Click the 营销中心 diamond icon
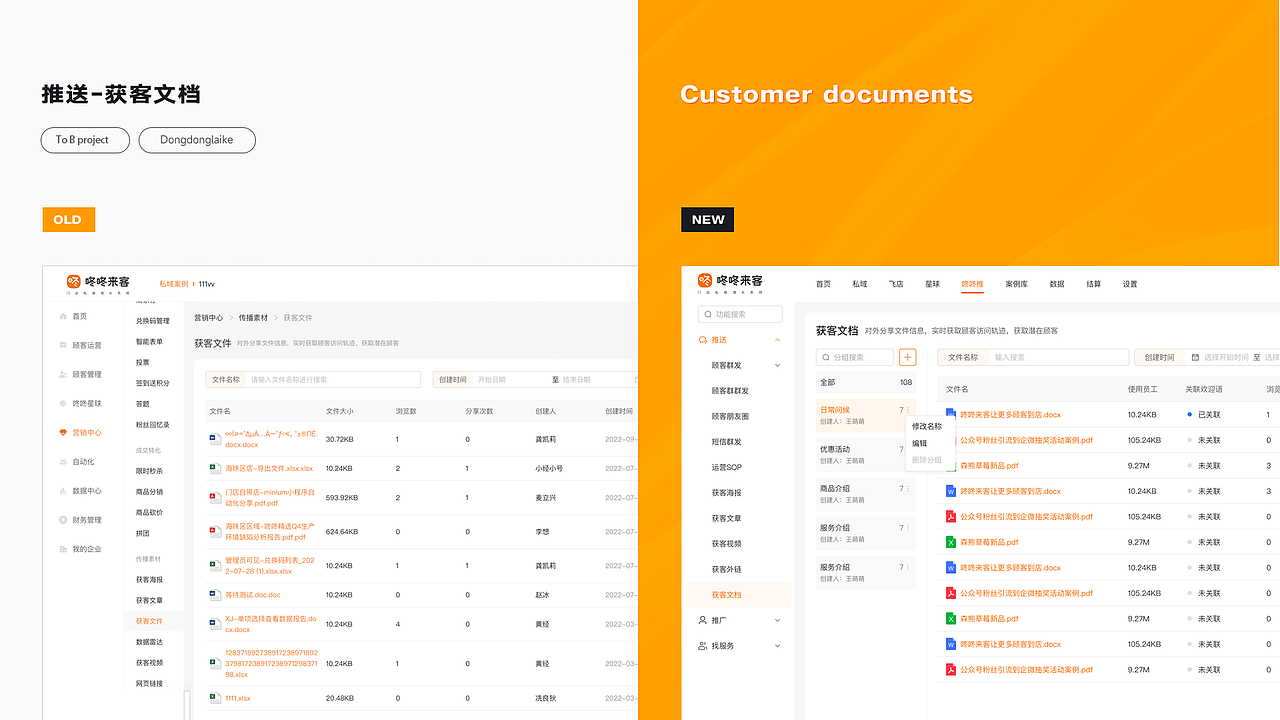The width and height of the screenshot is (1280, 720). pos(63,432)
